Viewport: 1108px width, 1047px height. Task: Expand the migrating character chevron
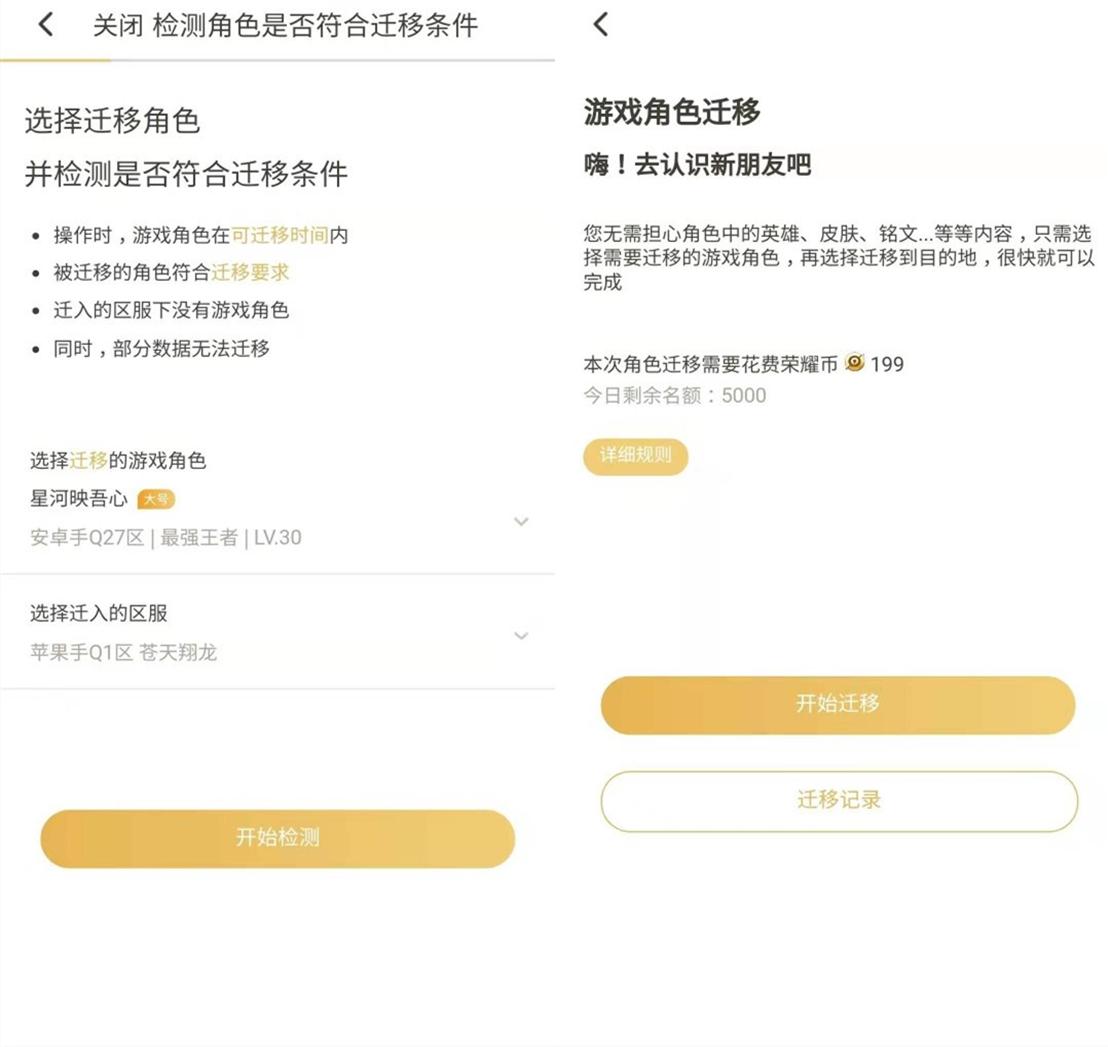[x=521, y=521]
